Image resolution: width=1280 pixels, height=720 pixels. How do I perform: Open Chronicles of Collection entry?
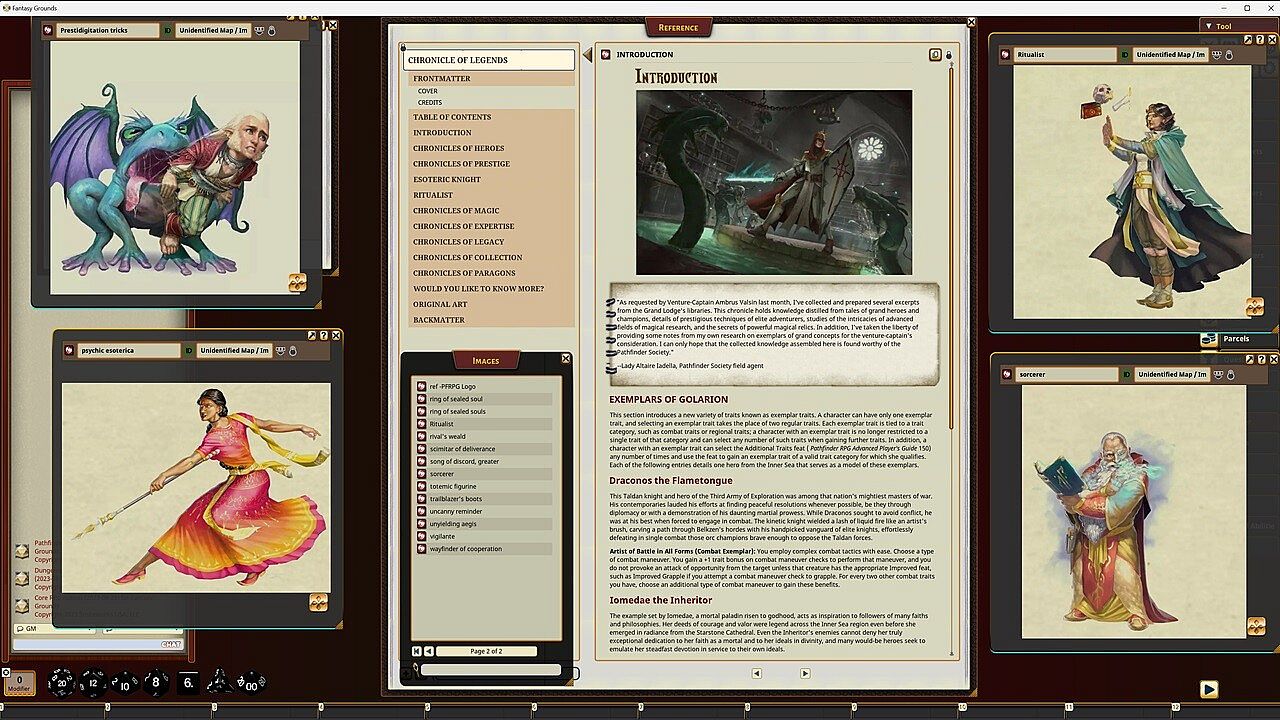tap(468, 257)
